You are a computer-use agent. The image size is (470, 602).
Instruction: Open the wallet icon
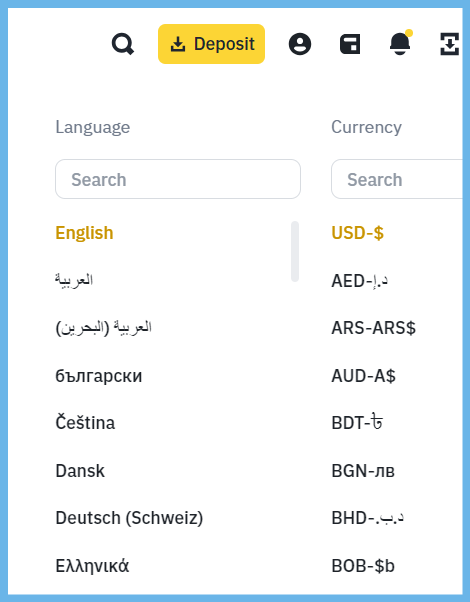pyautogui.click(x=350, y=44)
